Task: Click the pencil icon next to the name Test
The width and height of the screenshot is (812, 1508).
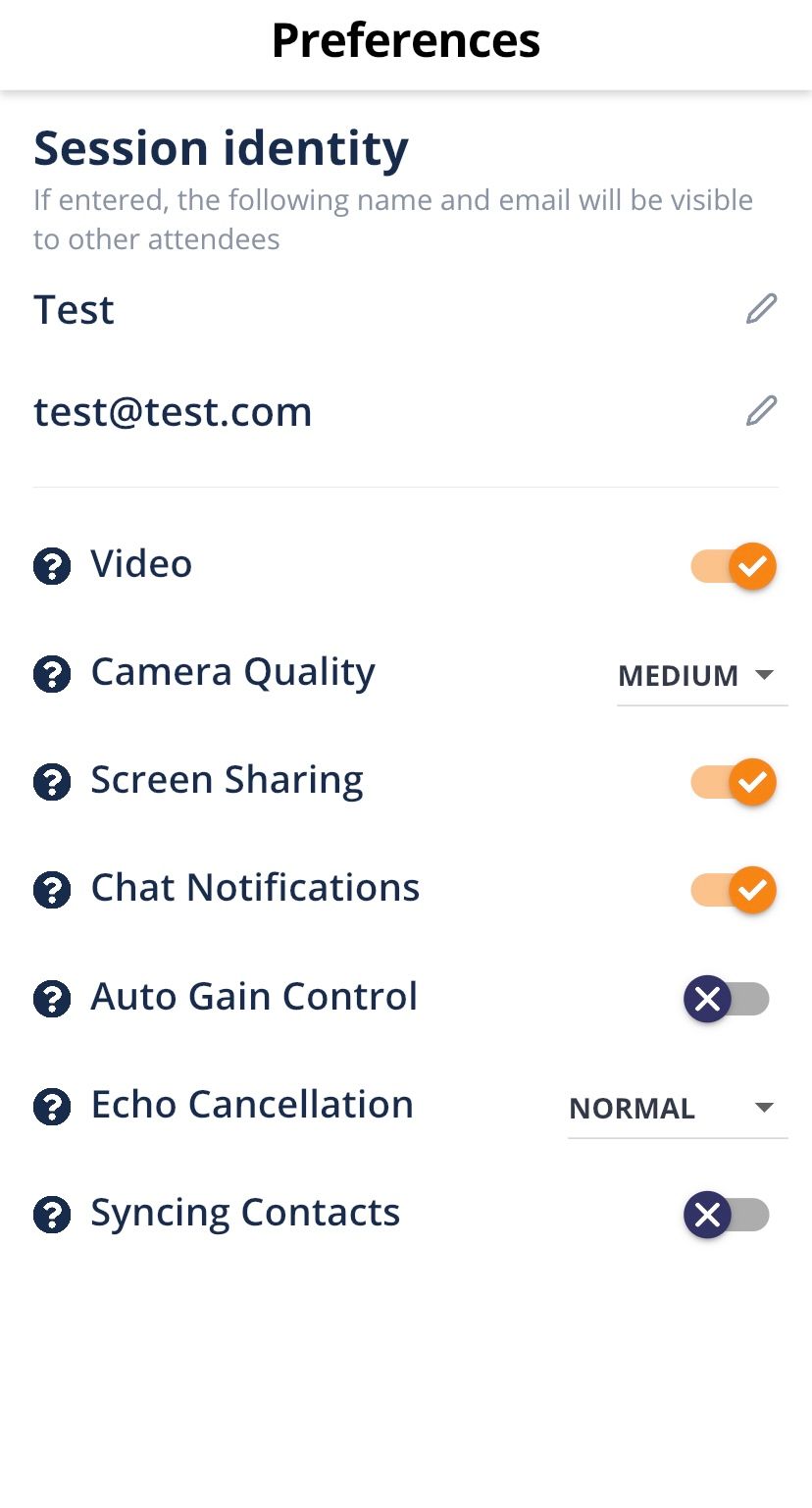Action: click(761, 309)
